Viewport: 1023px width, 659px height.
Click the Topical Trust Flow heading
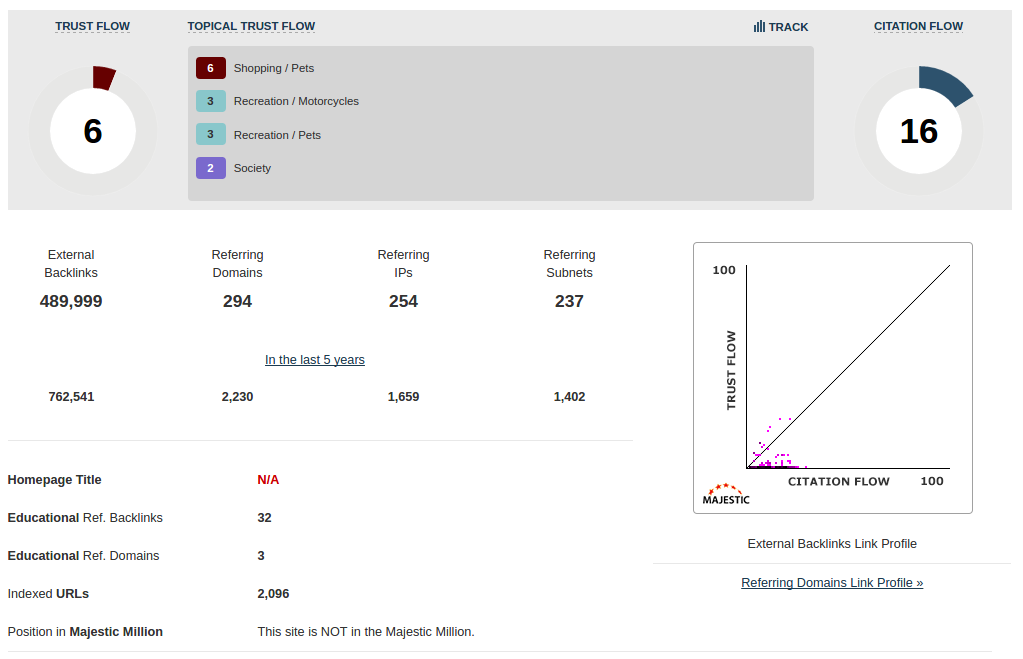[x=251, y=27]
